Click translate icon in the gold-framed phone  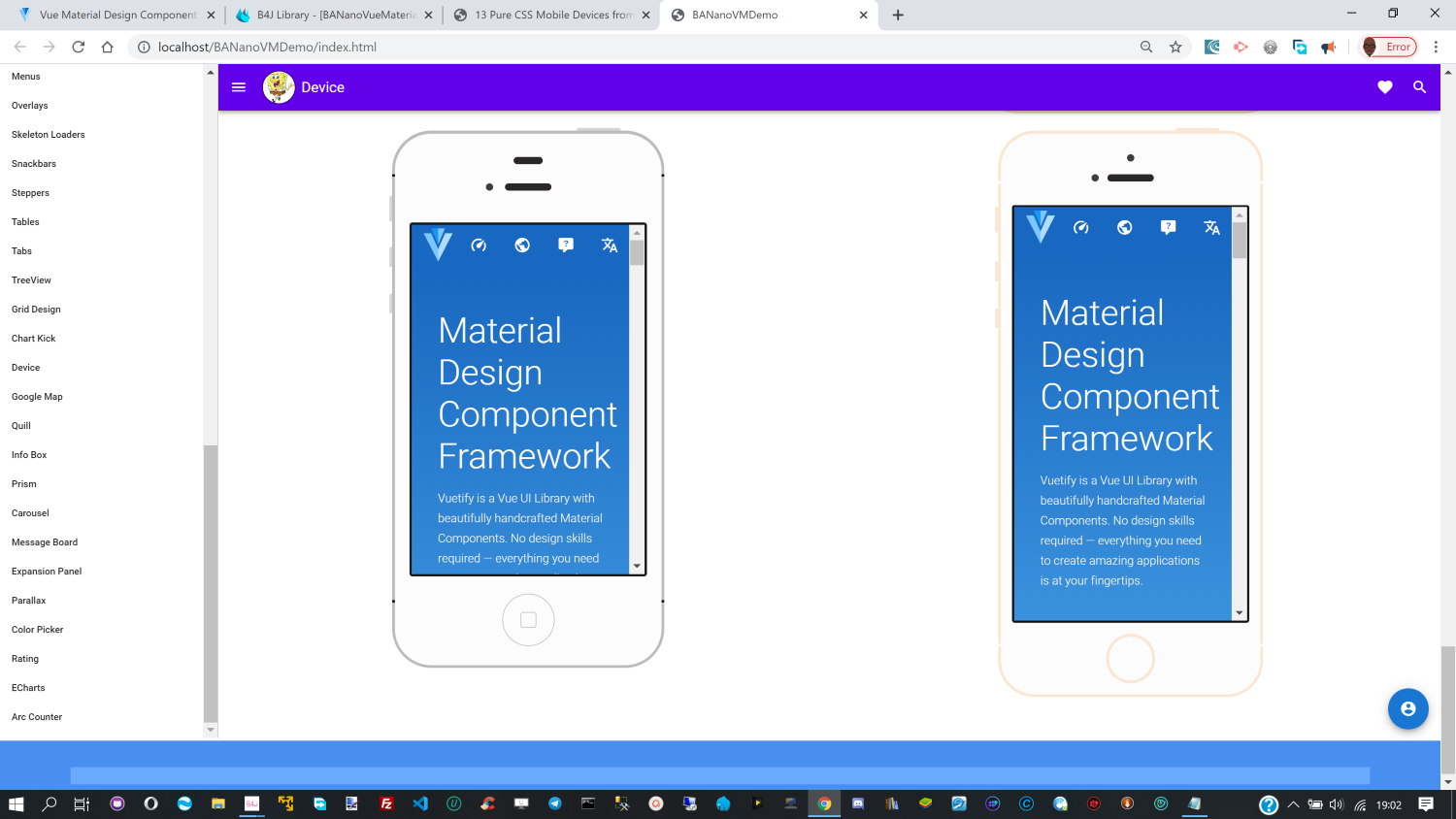pos(1212,227)
